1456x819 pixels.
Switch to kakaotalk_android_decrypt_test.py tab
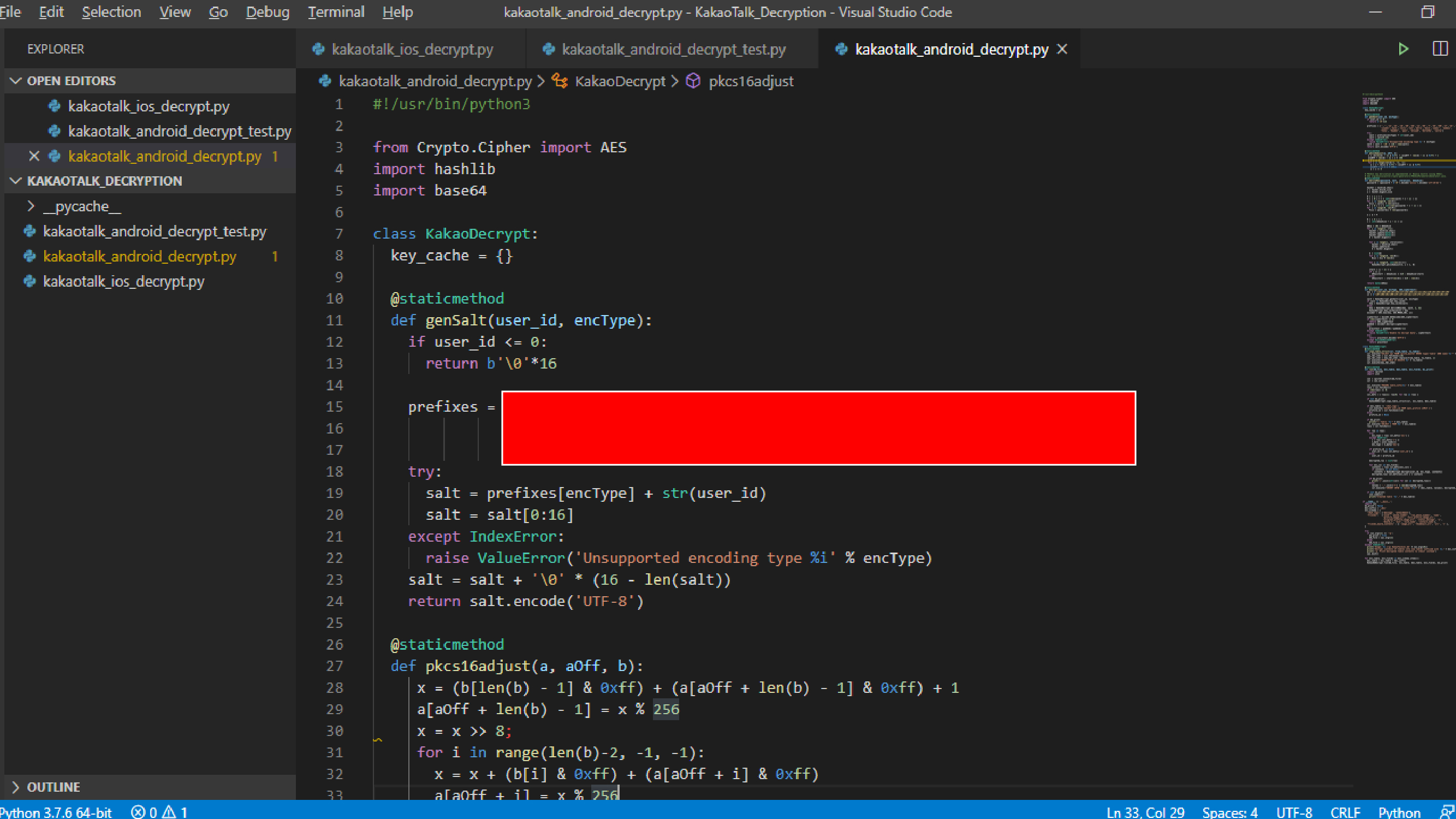click(673, 49)
